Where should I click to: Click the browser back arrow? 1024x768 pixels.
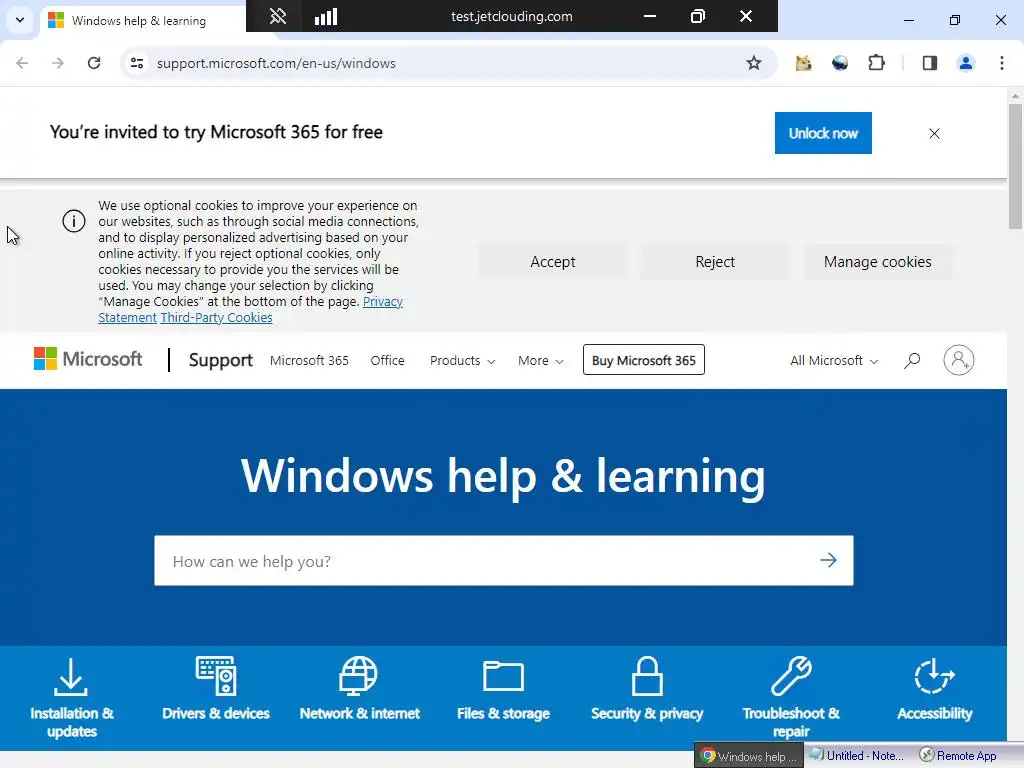pos(22,63)
